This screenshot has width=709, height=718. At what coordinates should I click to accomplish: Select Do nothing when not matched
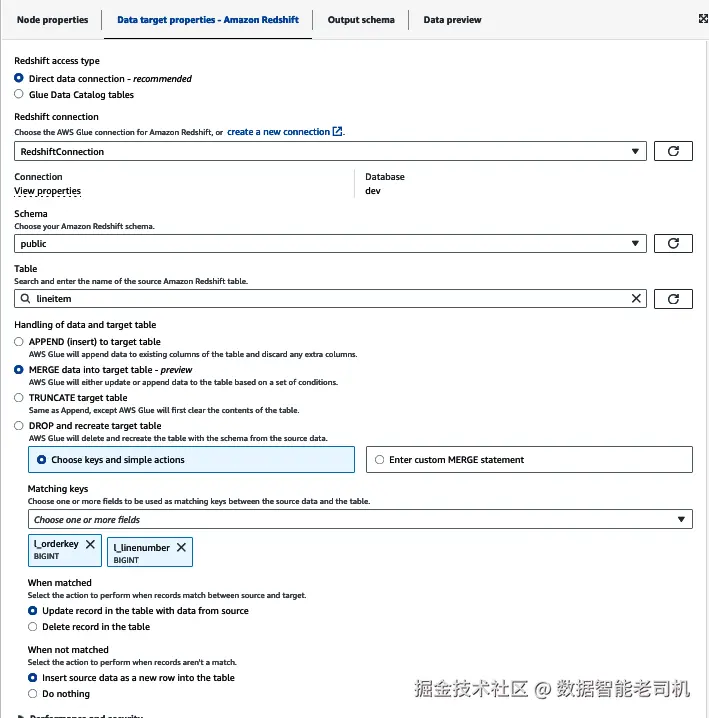[33, 694]
